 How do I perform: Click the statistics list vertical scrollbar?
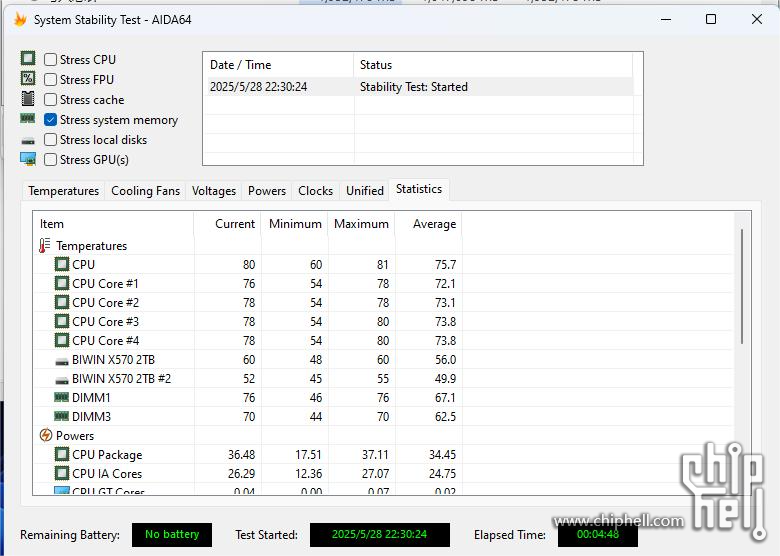[742, 286]
